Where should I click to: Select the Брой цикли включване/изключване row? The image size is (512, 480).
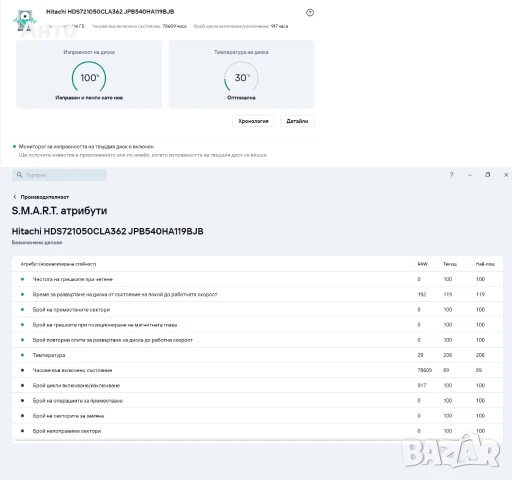[257, 385]
